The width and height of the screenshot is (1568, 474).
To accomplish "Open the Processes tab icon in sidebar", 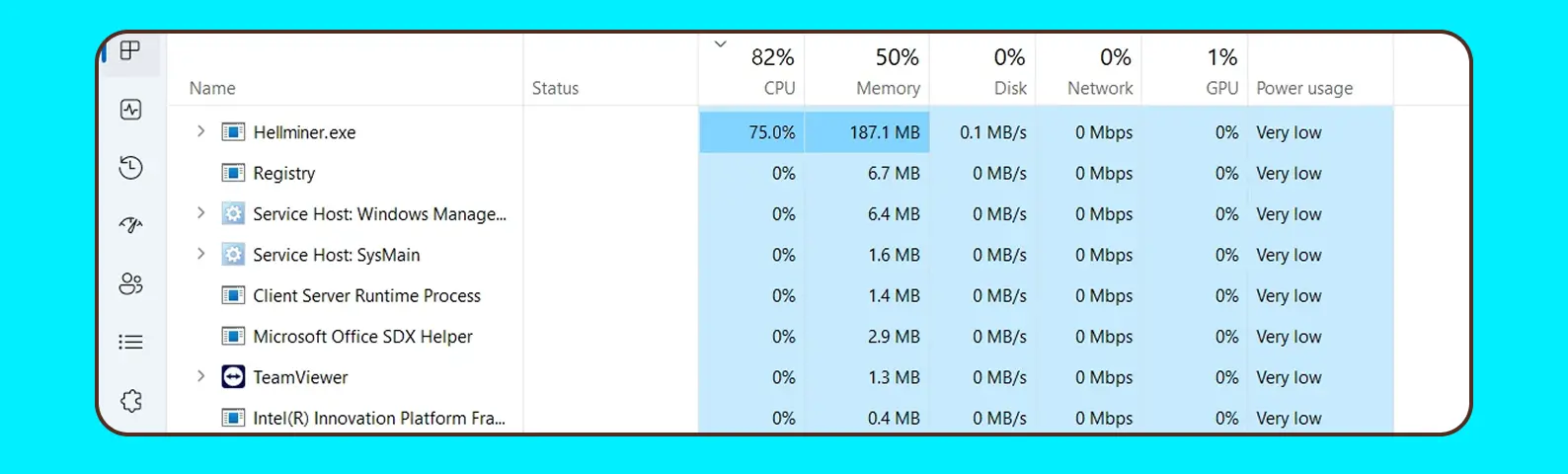I will 130,51.
